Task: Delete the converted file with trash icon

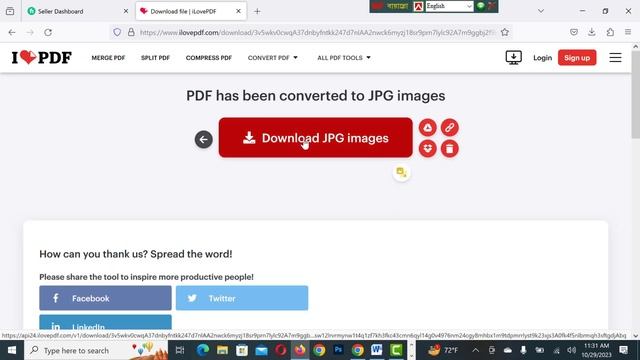Action: tap(449, 149)
